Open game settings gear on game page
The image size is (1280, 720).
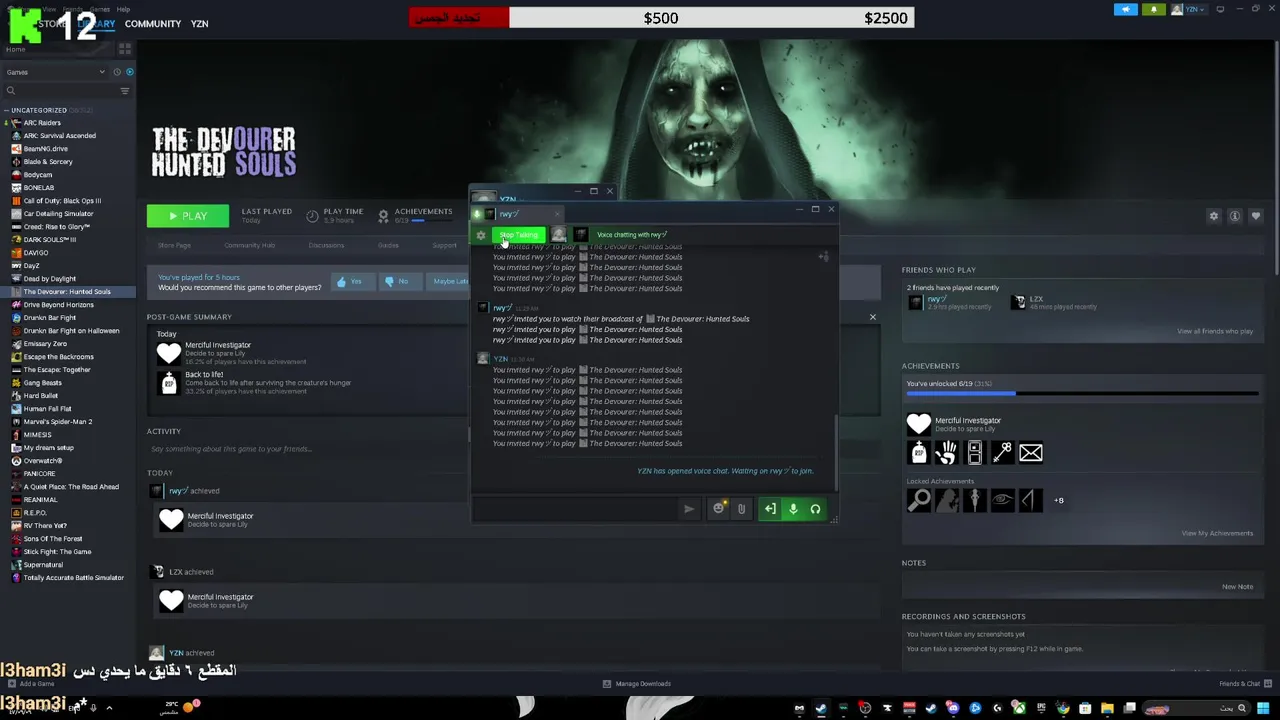point(1214,216)
